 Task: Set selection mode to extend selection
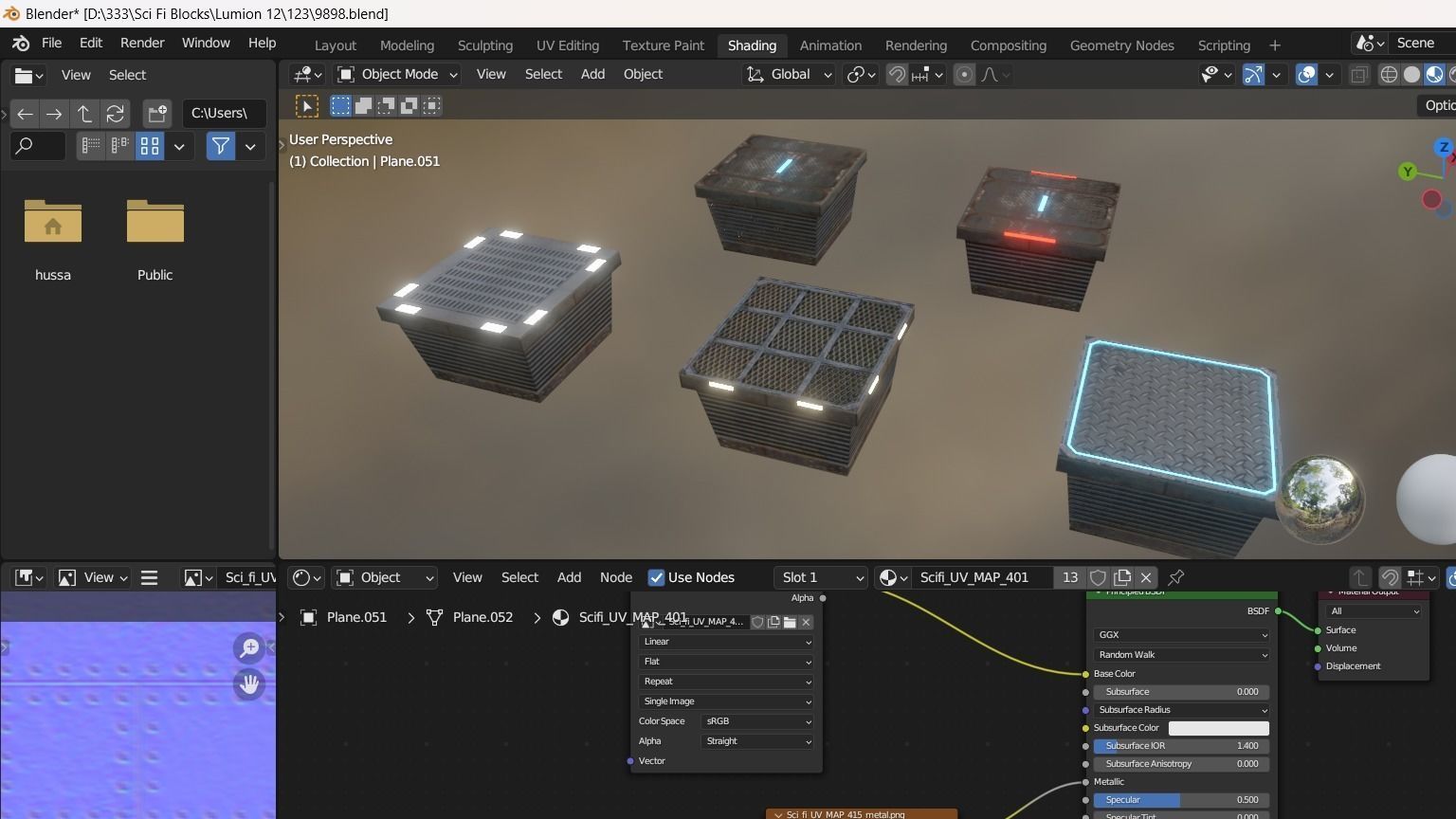click(x=363, y=105)
